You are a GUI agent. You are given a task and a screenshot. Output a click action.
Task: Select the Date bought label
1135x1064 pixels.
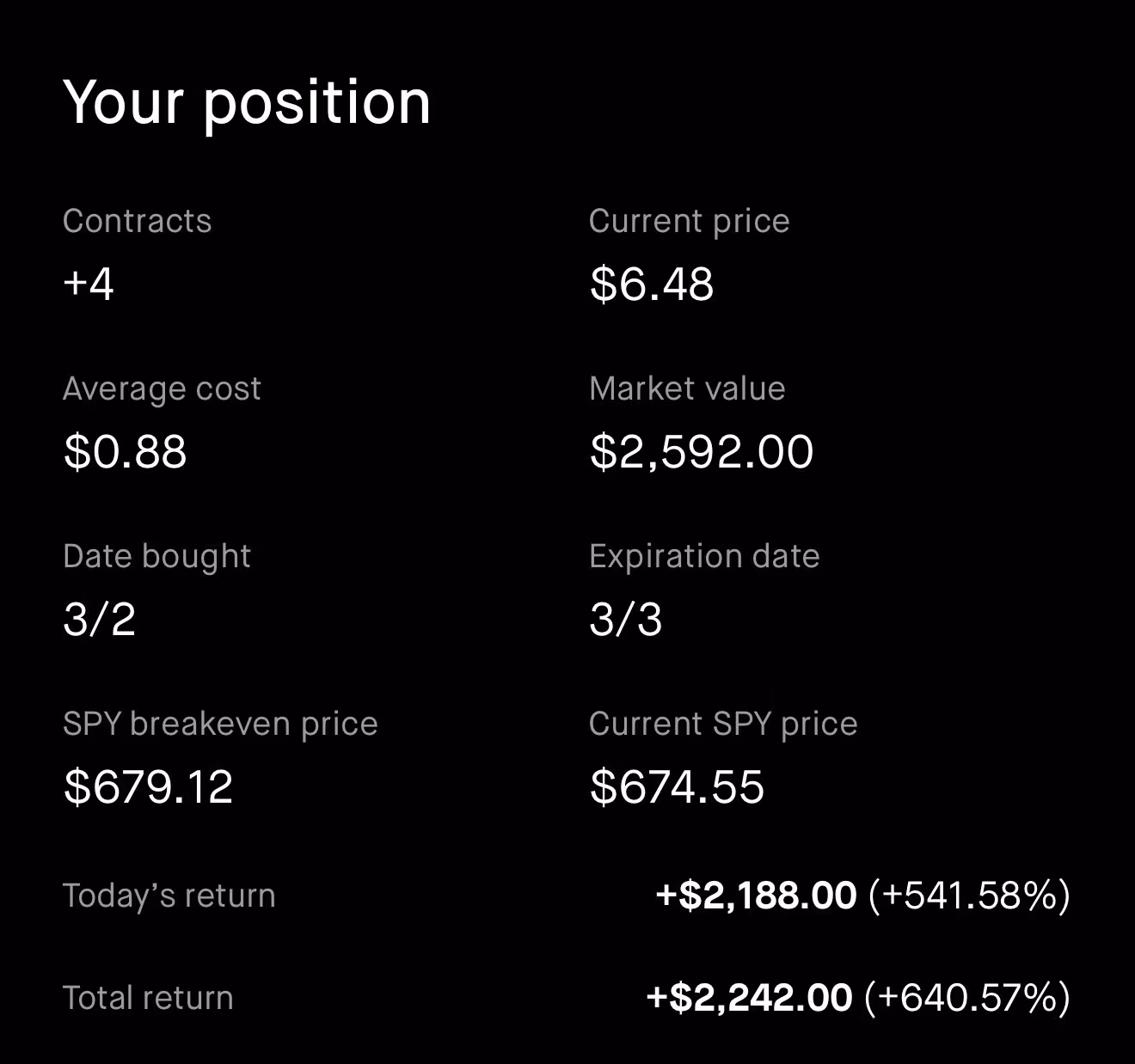[x=156, y=556]
